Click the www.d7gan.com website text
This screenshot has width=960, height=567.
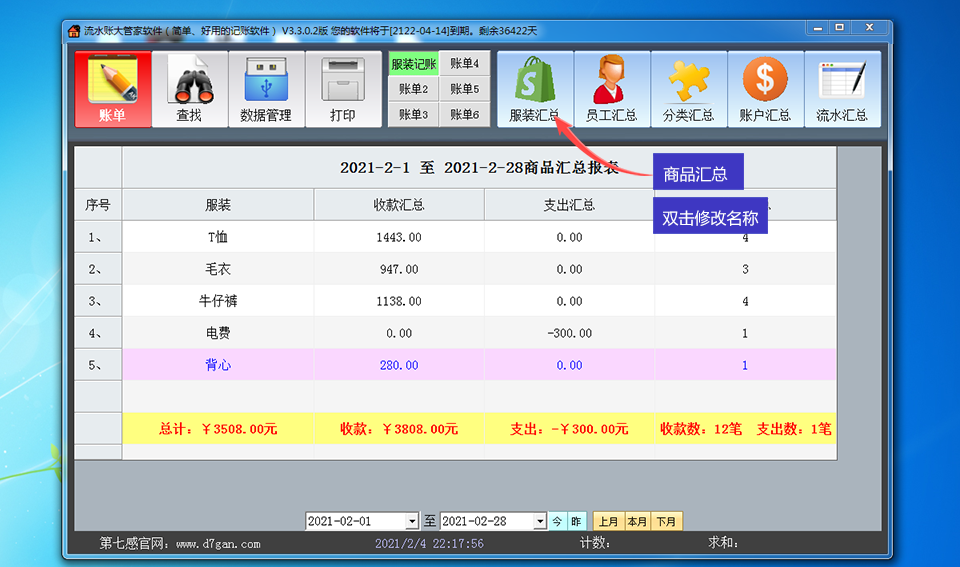coord(218,544)
